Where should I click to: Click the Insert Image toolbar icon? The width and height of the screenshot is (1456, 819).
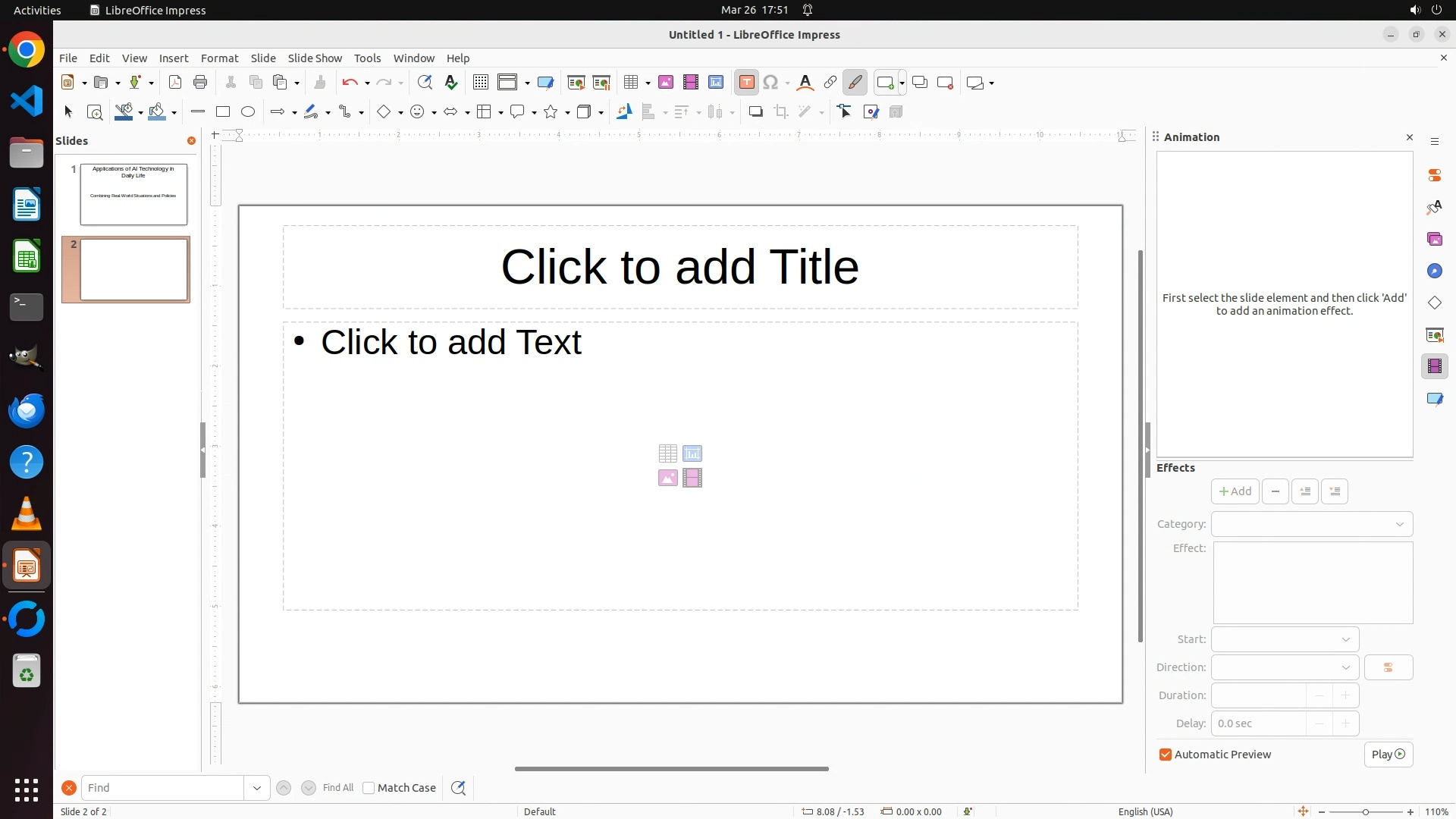click(x=666, y=83)
